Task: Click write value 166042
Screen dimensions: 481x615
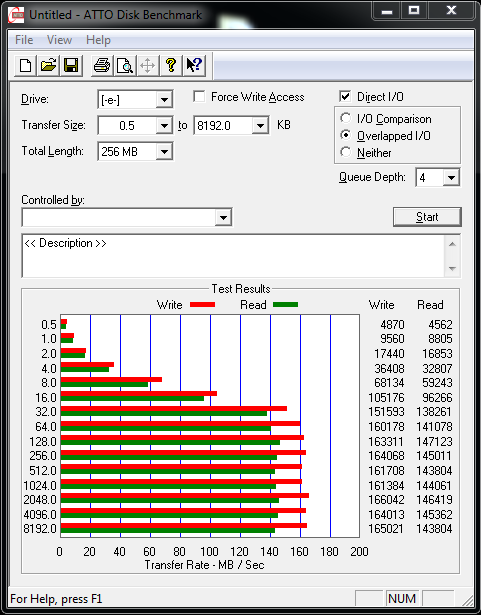Action: tap(386, 500)
